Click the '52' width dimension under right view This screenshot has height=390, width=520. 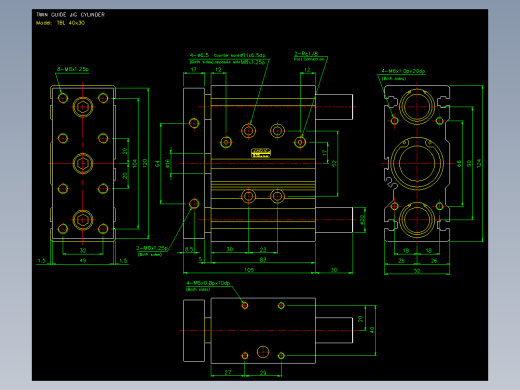(417, 271)
